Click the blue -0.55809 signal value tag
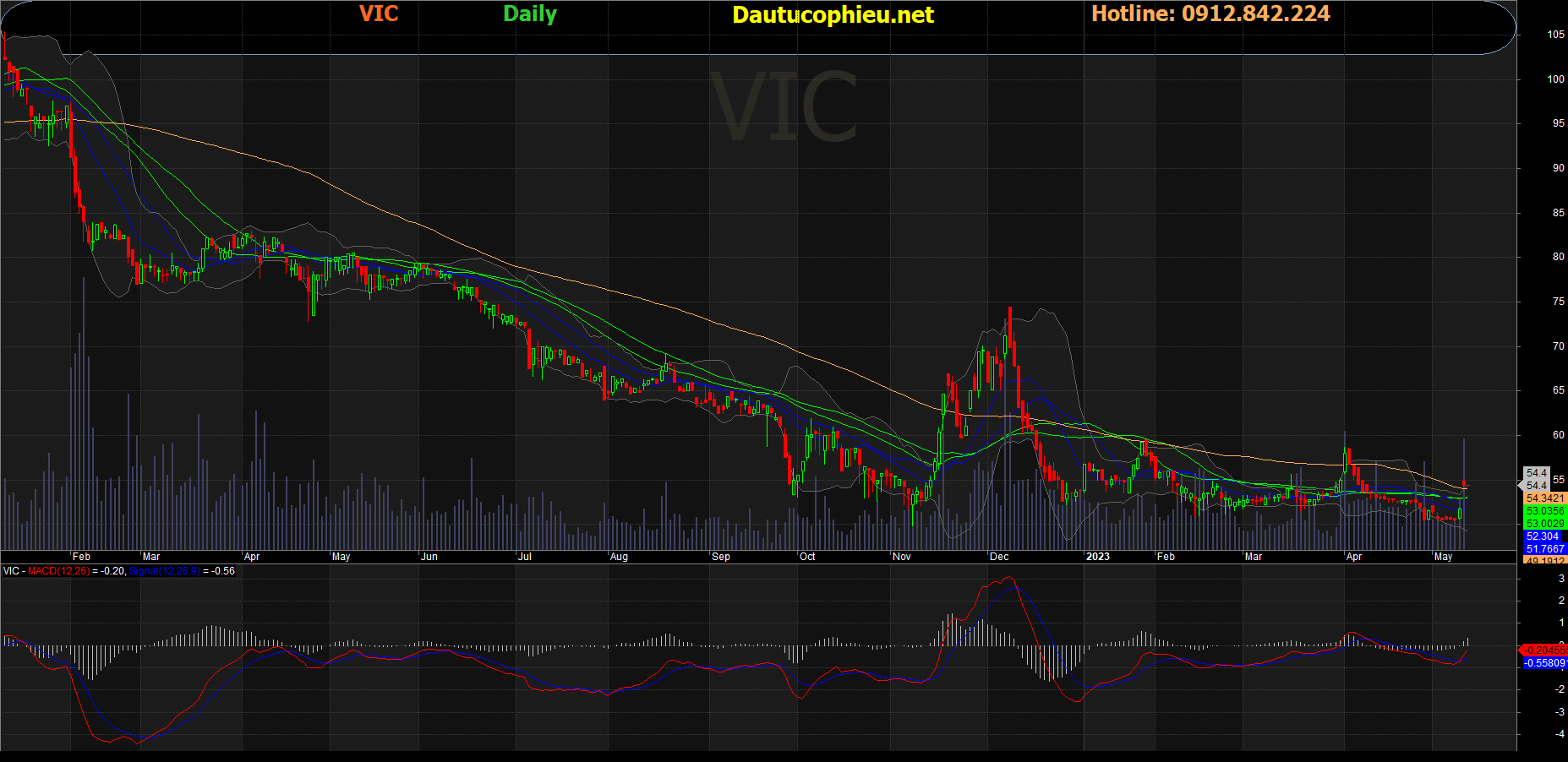Screen dimensions: 1568x762 click(x=1544, y=663)
